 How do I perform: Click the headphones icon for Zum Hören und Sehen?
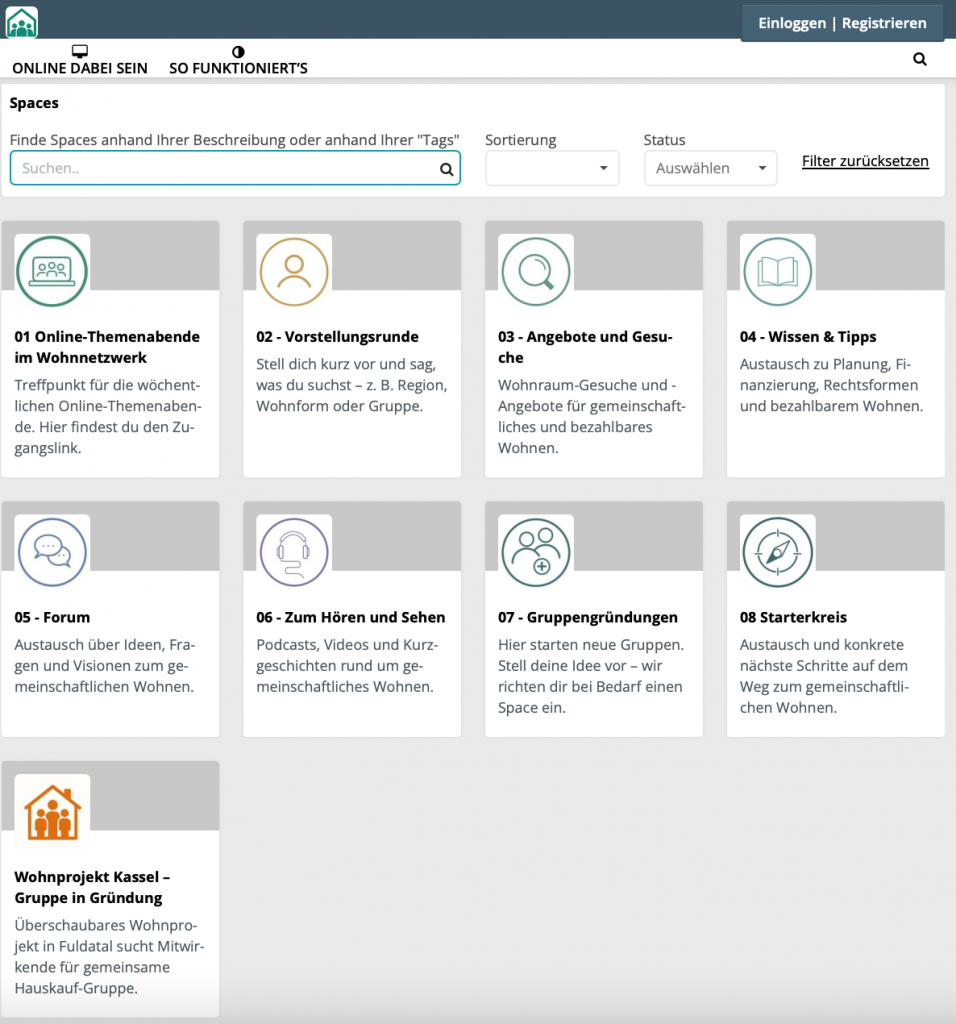pyautogui.click(x=294, y=552)
